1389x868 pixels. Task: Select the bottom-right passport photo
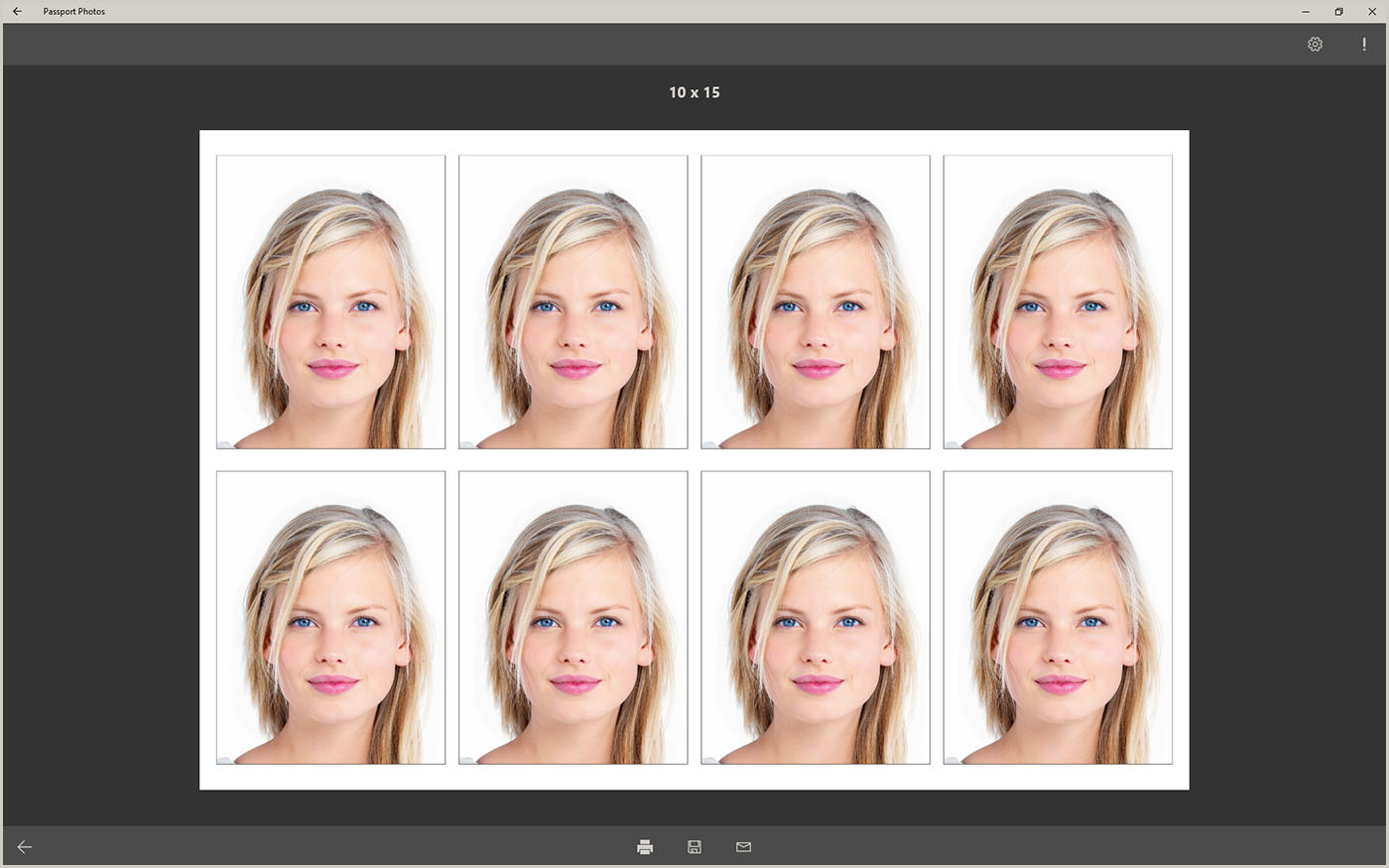pos(1058,617)
